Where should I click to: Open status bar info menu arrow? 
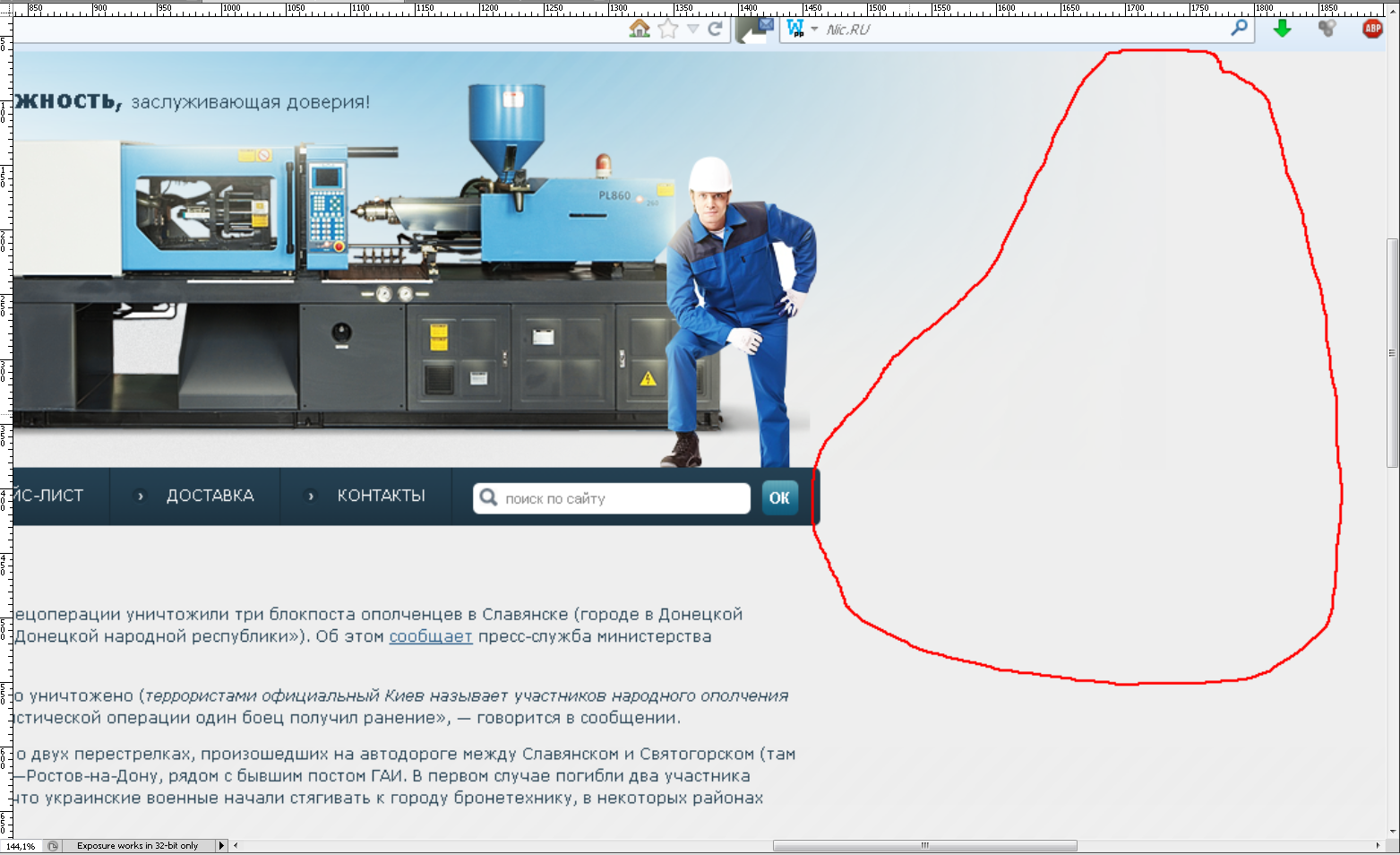click(221, 845)
